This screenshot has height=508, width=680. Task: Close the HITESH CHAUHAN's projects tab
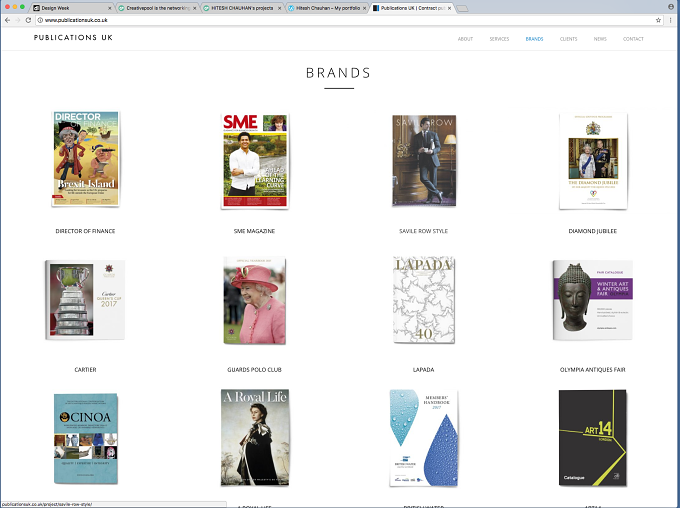pos(279,8)
